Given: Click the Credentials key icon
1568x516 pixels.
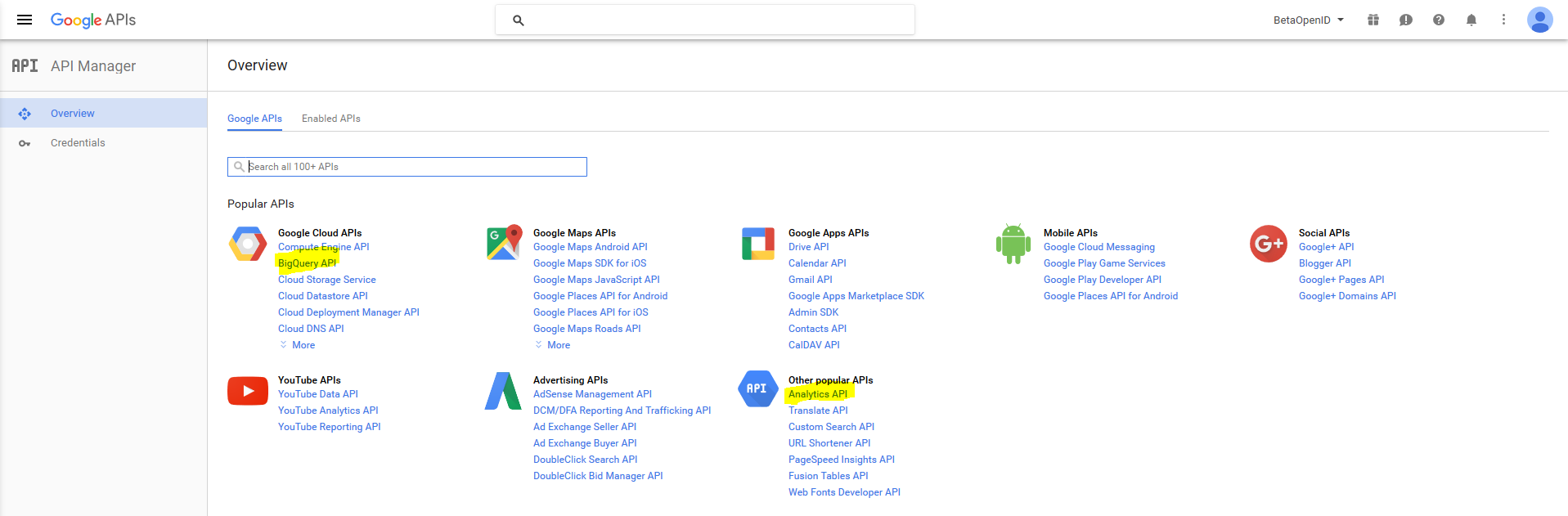Looking at the screenshot, I should click(x=25, y=143).
